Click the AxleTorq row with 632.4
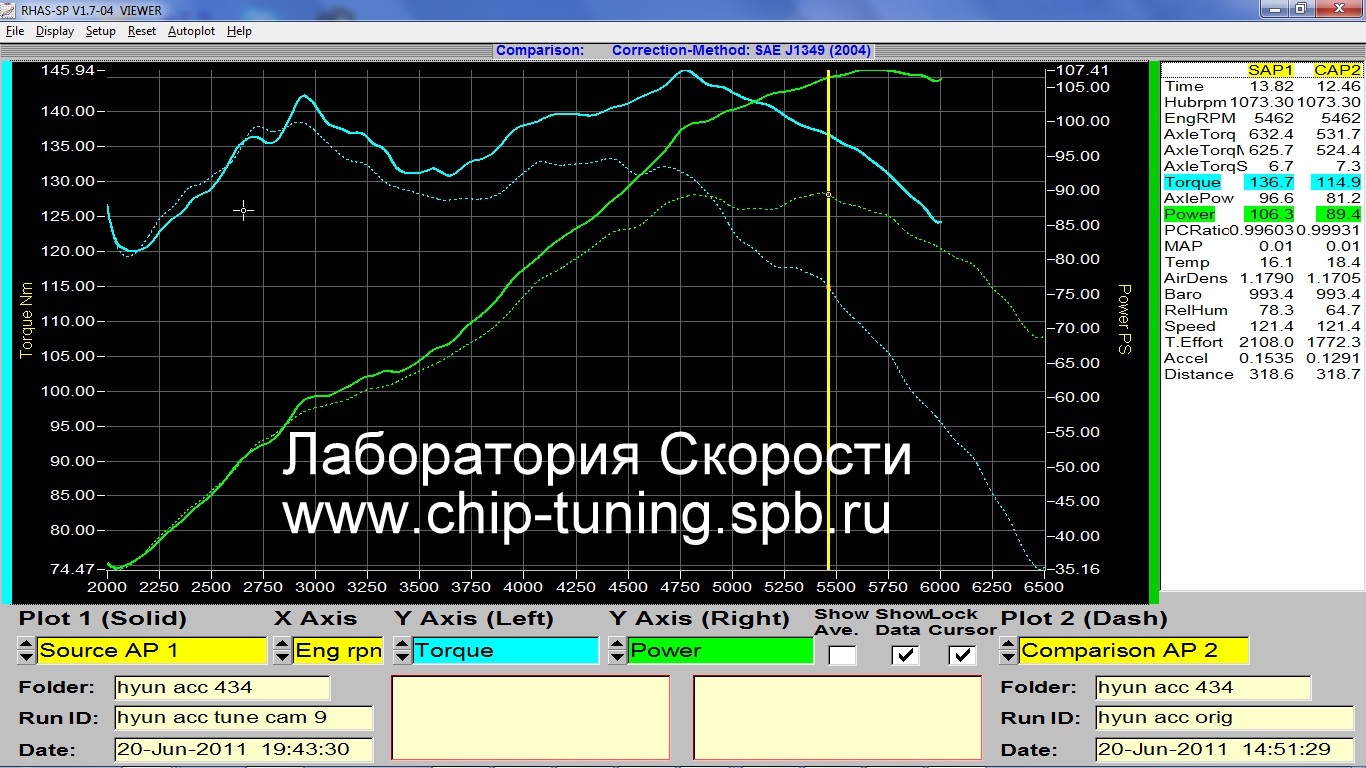Viewport: 1366px width, 768px height. pyautogui.click(x=1262, y=134)
